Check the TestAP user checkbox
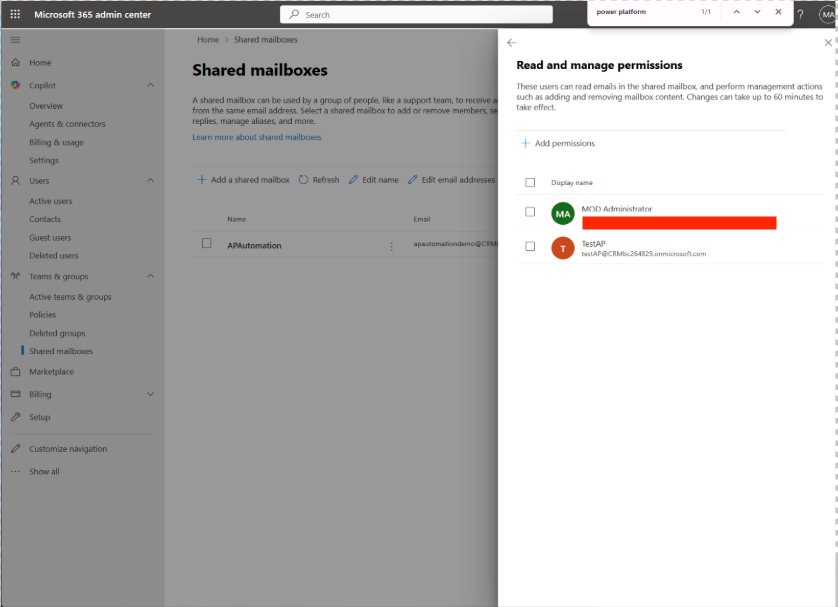 click(x=530, y=246)
